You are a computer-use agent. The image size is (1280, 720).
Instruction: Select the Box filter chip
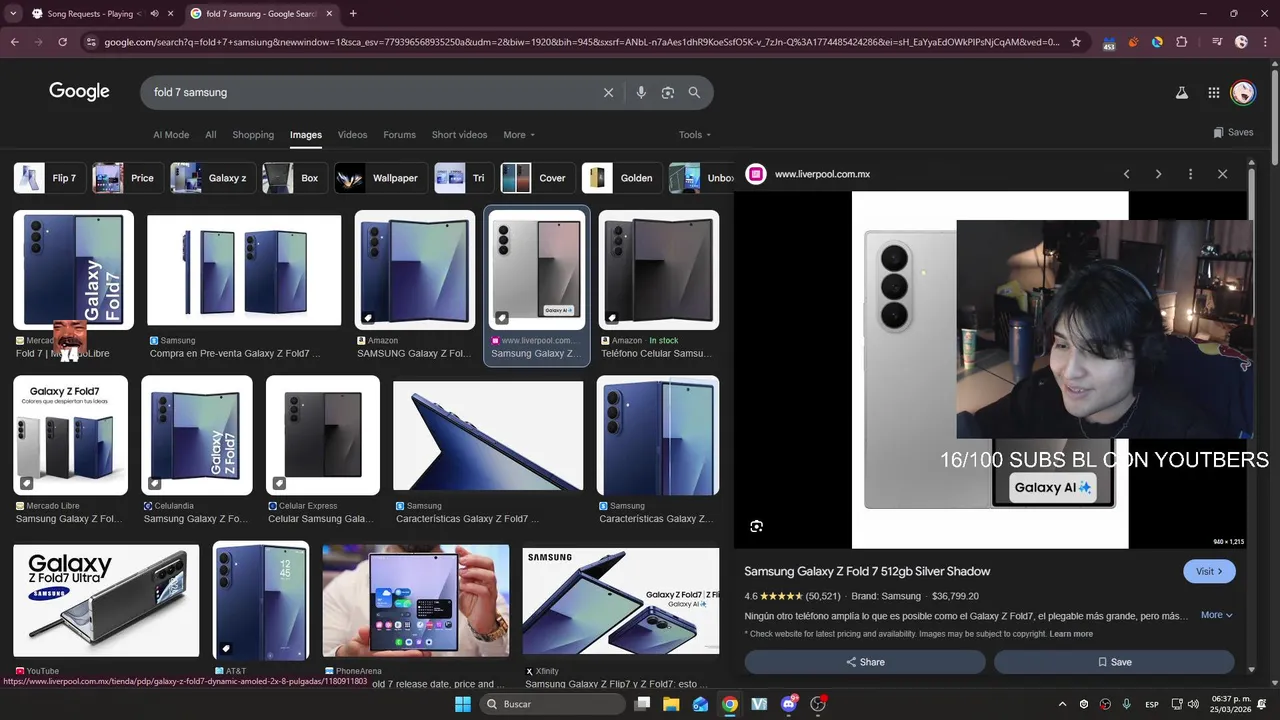[x=294, y=178]
